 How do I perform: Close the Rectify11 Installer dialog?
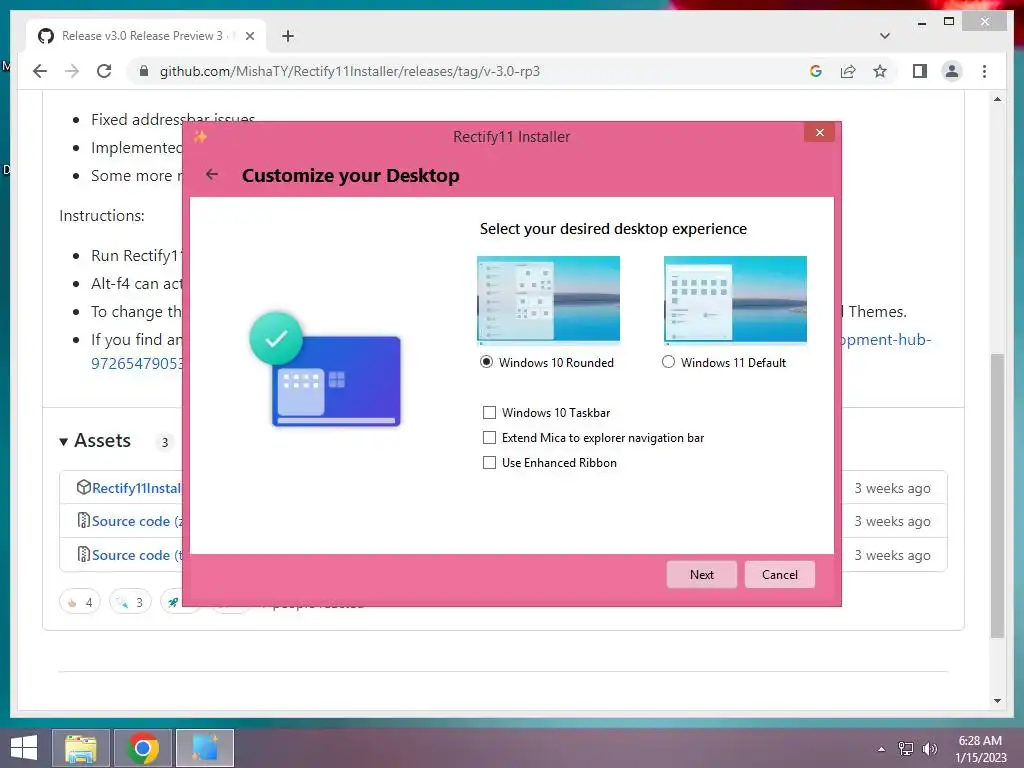(820, 133)
